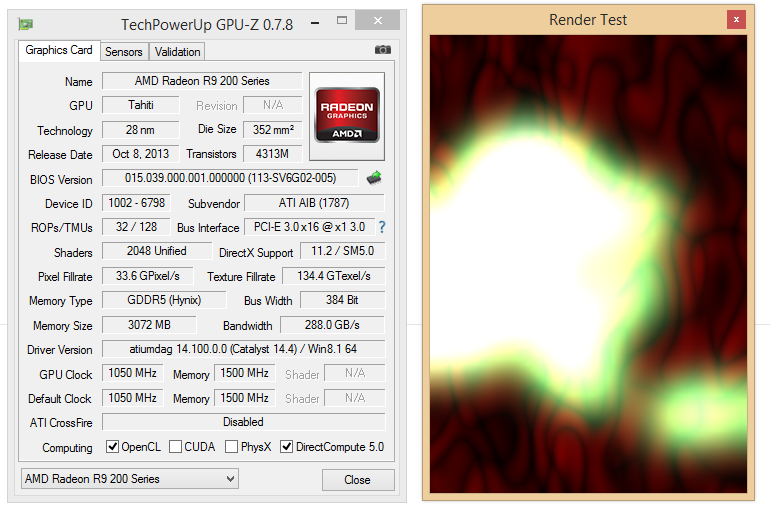Click the Subvendor field ATI AIB (1787)
The image size is (770, 517).
pos(314,203)
